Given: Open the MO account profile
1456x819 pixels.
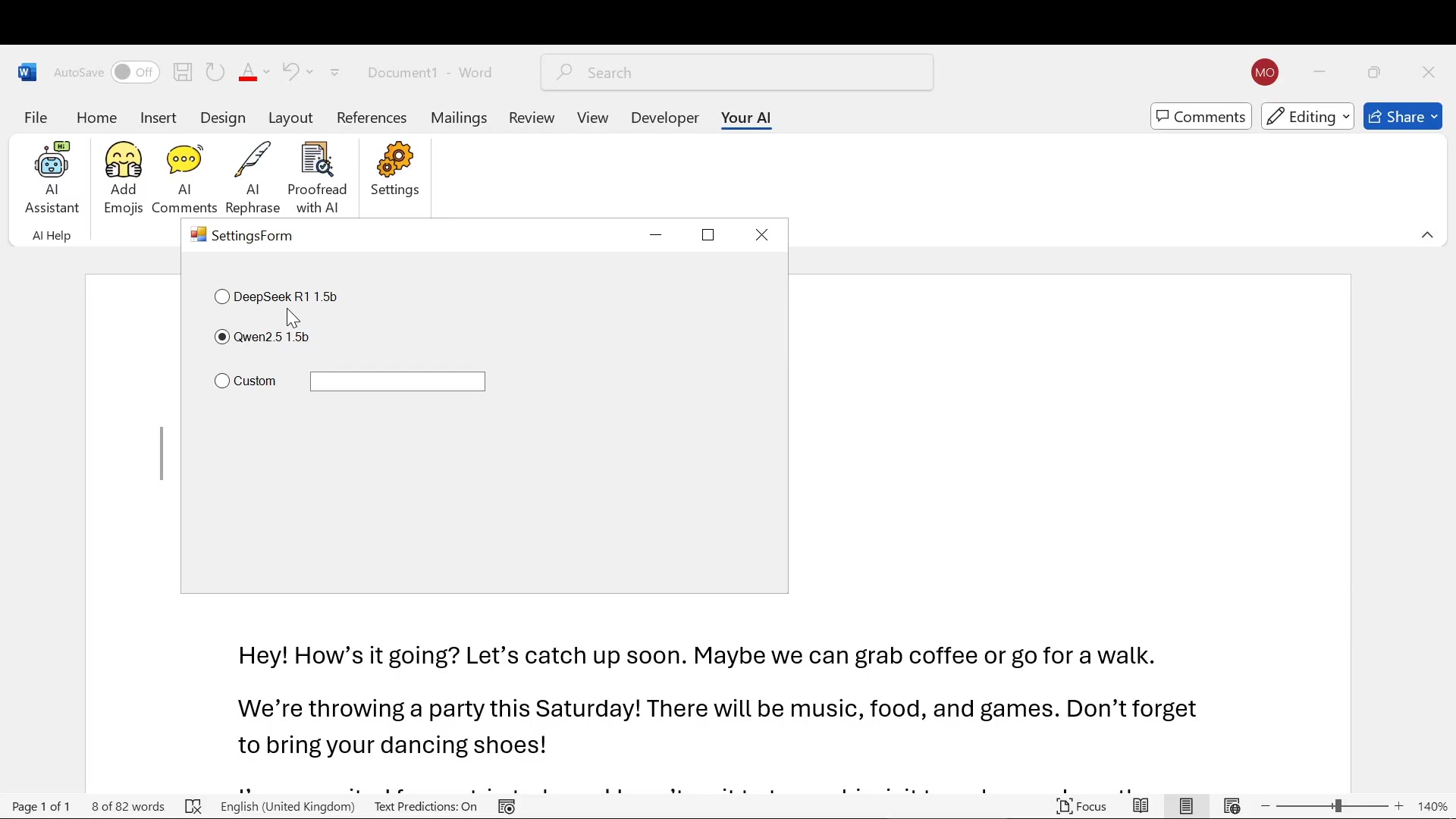Looking at the screenshot, I should (1265, 73).
